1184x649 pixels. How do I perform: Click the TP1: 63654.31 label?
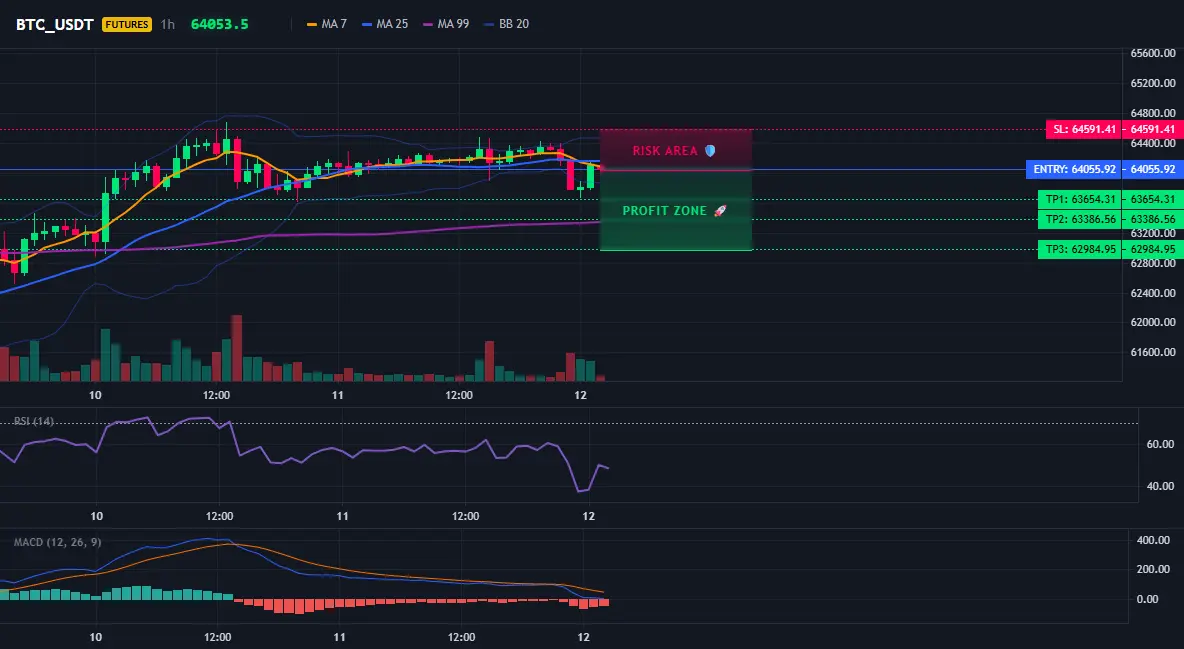[1080, 199]
